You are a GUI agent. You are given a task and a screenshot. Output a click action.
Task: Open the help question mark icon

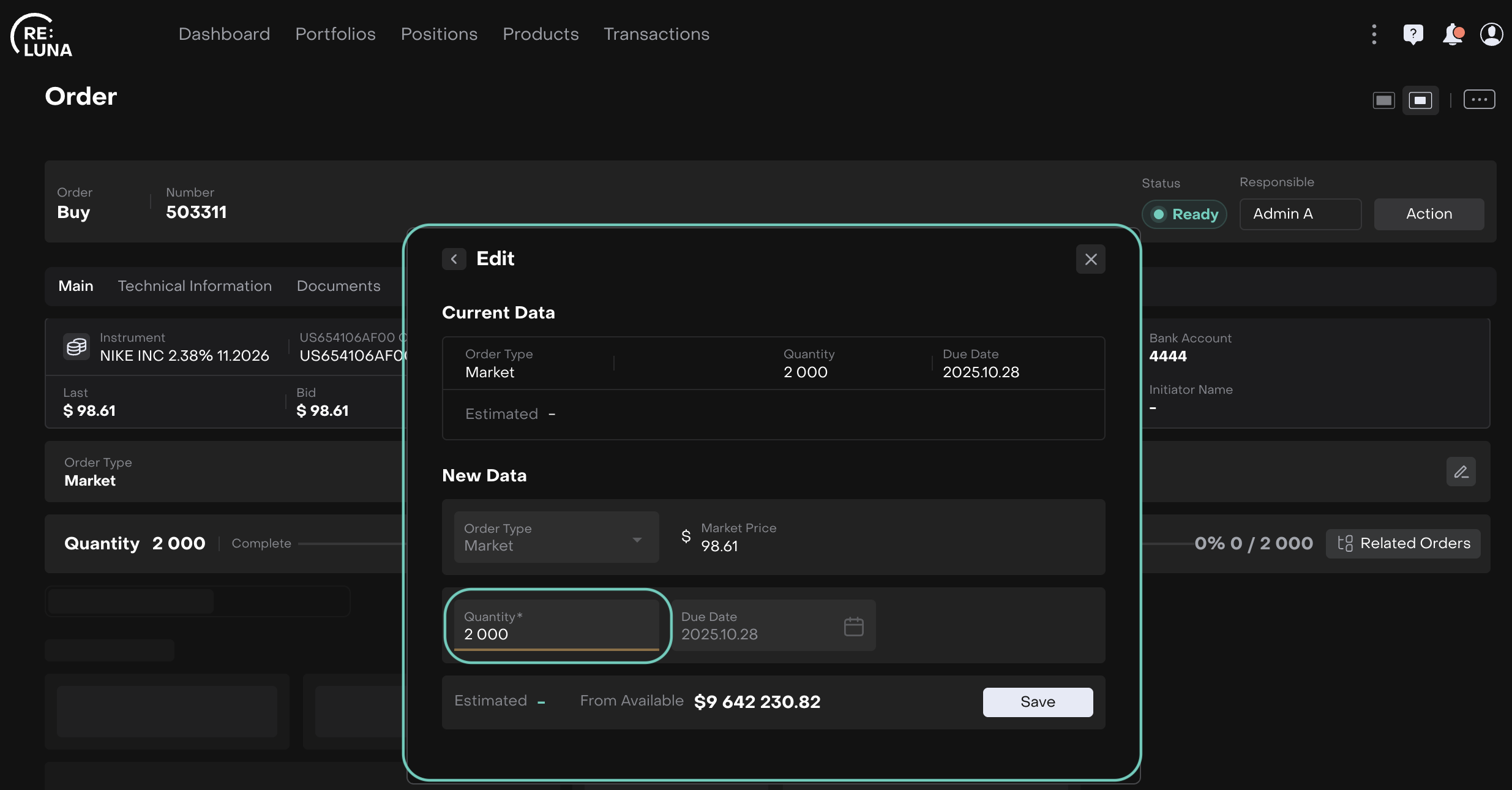coord(1413,34)
